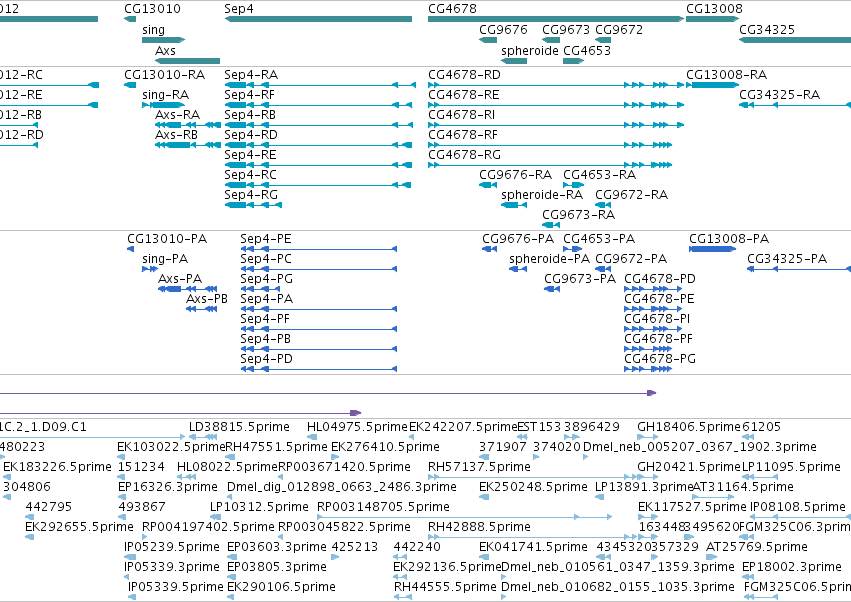Select protein CG13008-PA bar
The image size is (851, 602).
(x=713, y=249)
